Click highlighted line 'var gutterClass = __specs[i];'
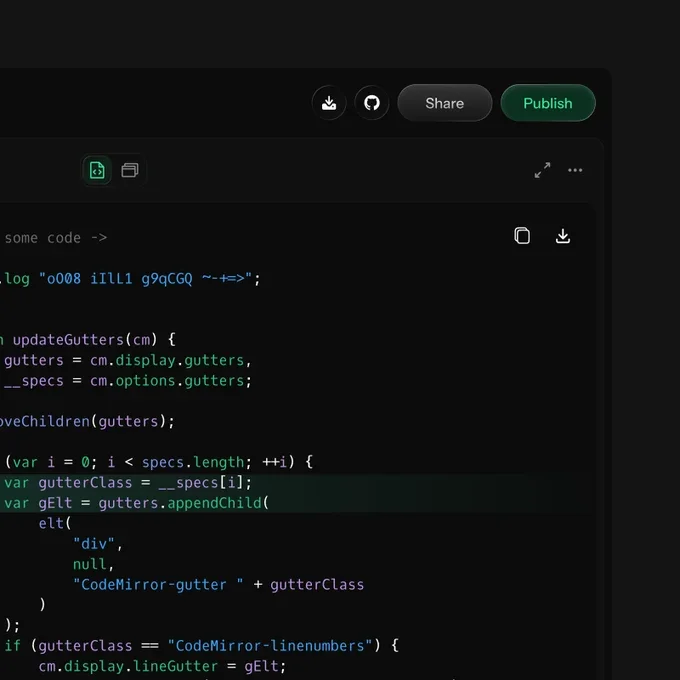This screenshot has height=680, width=680. [128, 483]
